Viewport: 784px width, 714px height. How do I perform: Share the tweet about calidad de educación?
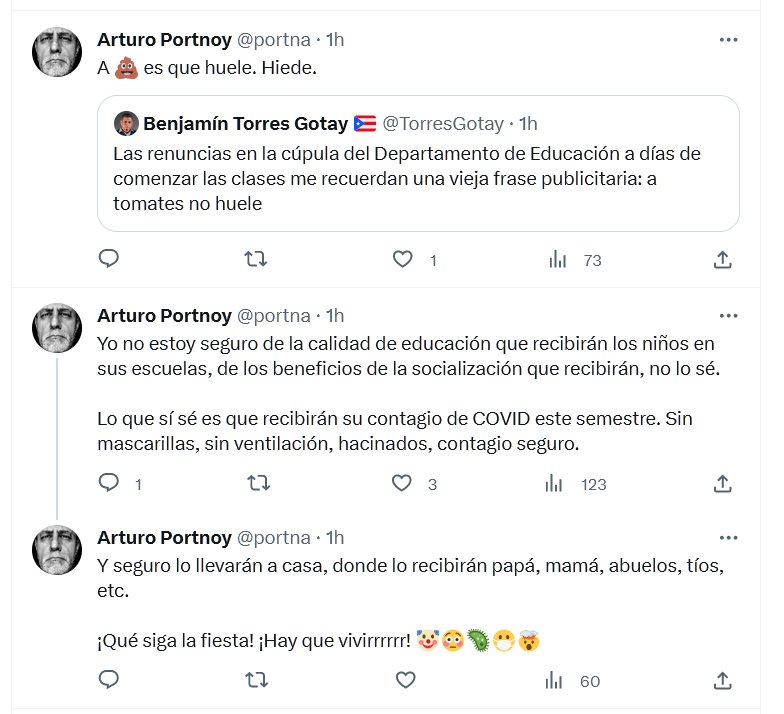pos(722,484)
